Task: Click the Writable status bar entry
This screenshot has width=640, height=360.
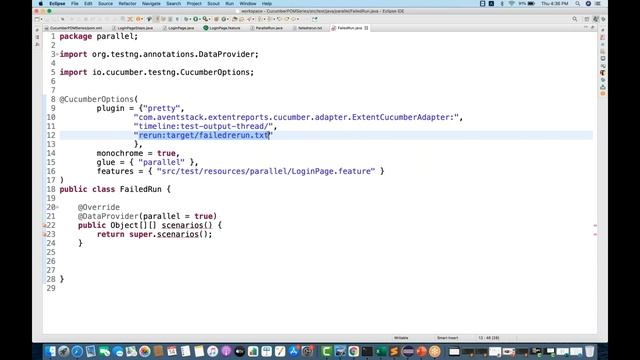Action: click(x=401, y=338)
